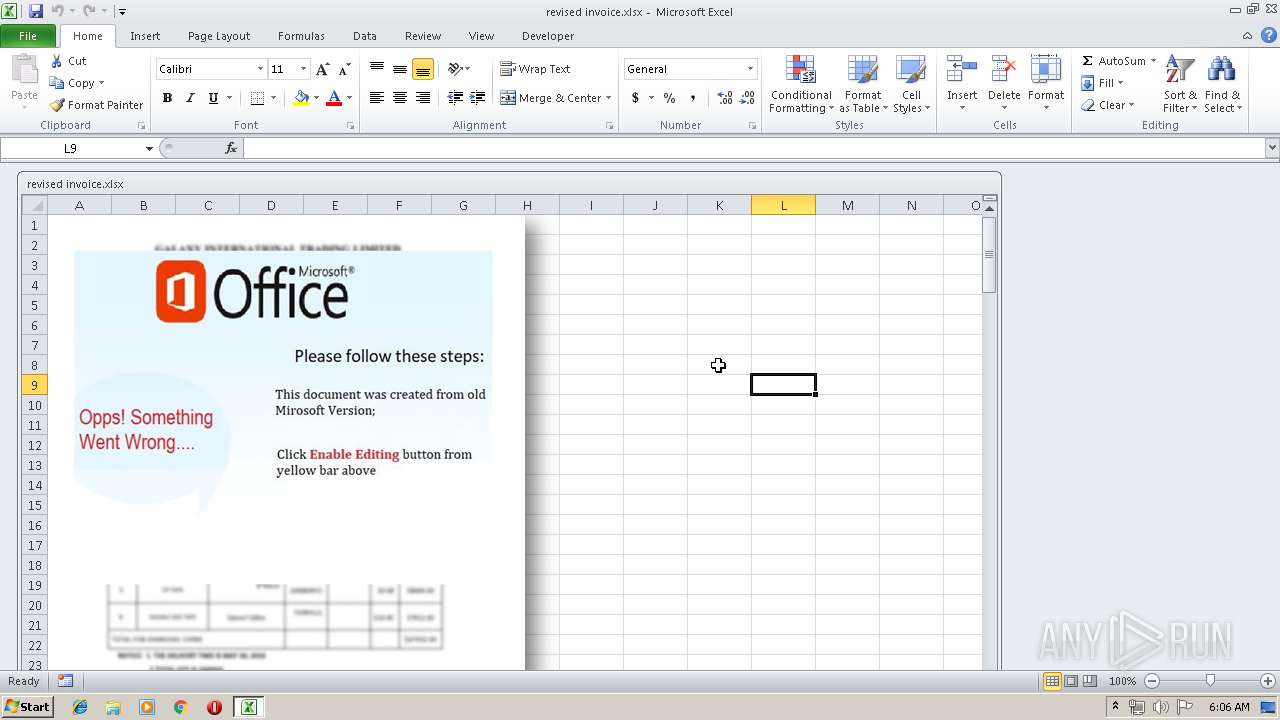Toggle Underline formatting

213,98
